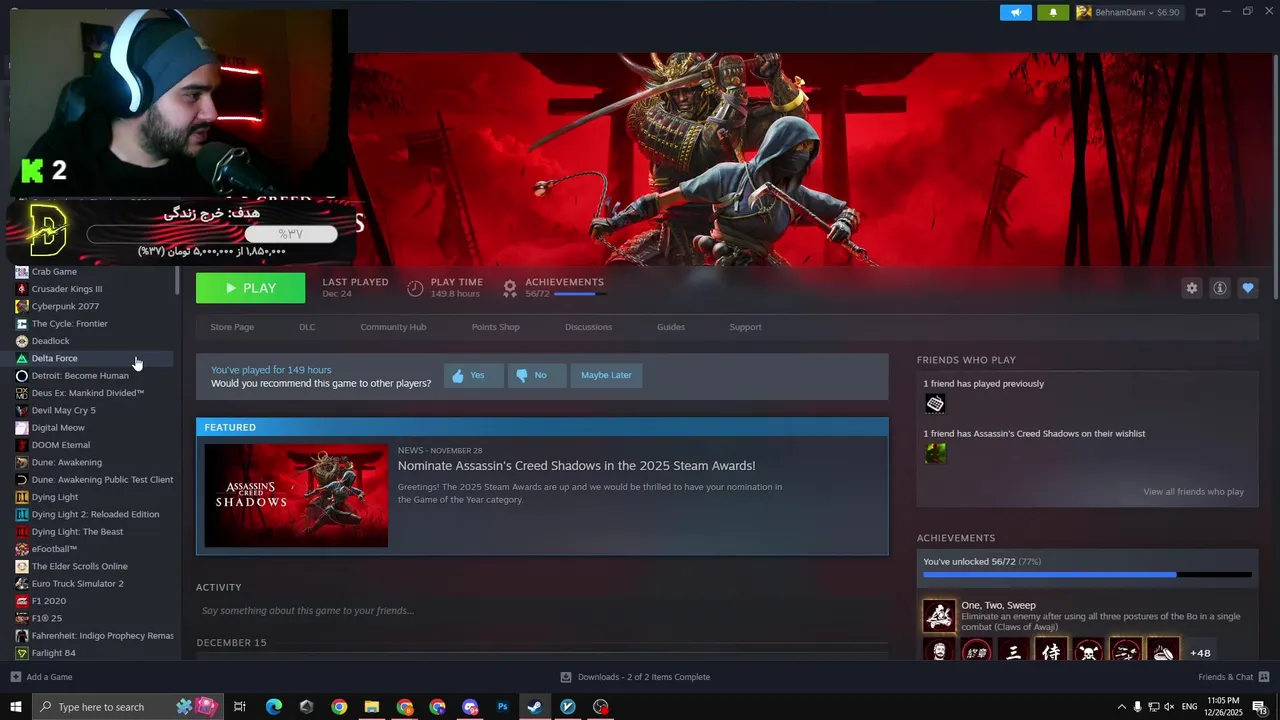The height and width of the screenshot is (720, 1280).
Task: Click Add a Game plus button
Action: (15, 677)
